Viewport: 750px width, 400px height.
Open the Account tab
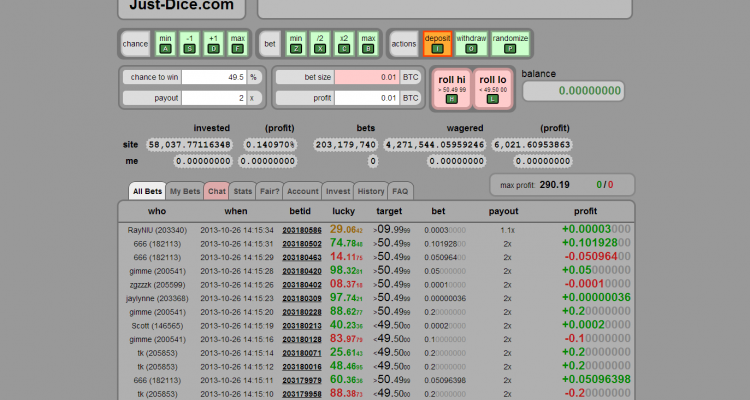302,191
